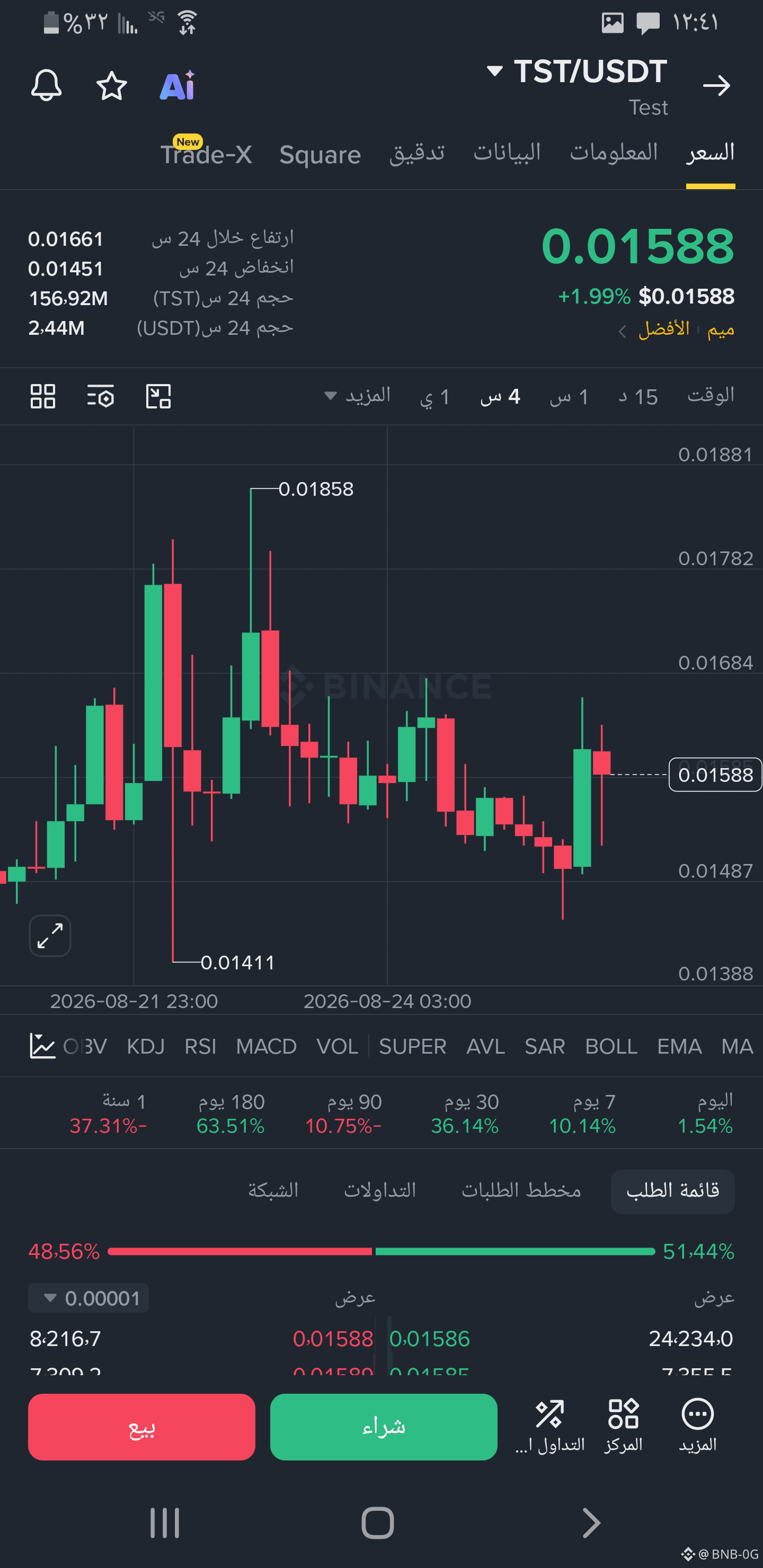Tap the 30 يوم 36.14% performance

click(x=465, y=1114)
